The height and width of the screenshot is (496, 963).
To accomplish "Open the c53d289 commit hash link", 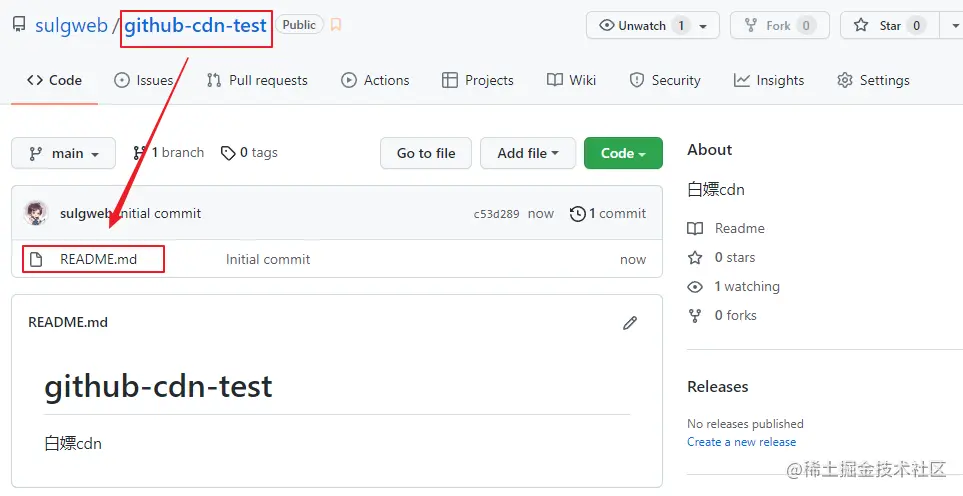I will [x=496, y=214].
